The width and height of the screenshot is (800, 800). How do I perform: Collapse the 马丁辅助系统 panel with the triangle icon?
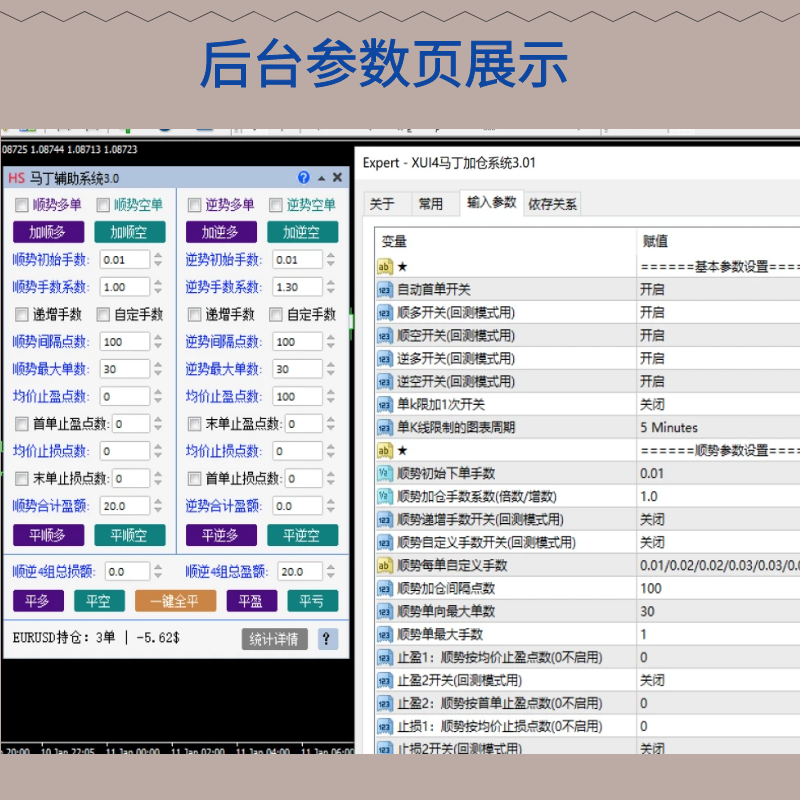pyautogui.click(x=321, y=178)
